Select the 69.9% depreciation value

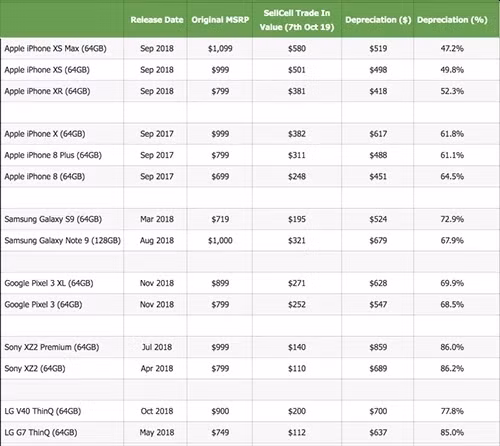tap(452, 283)
